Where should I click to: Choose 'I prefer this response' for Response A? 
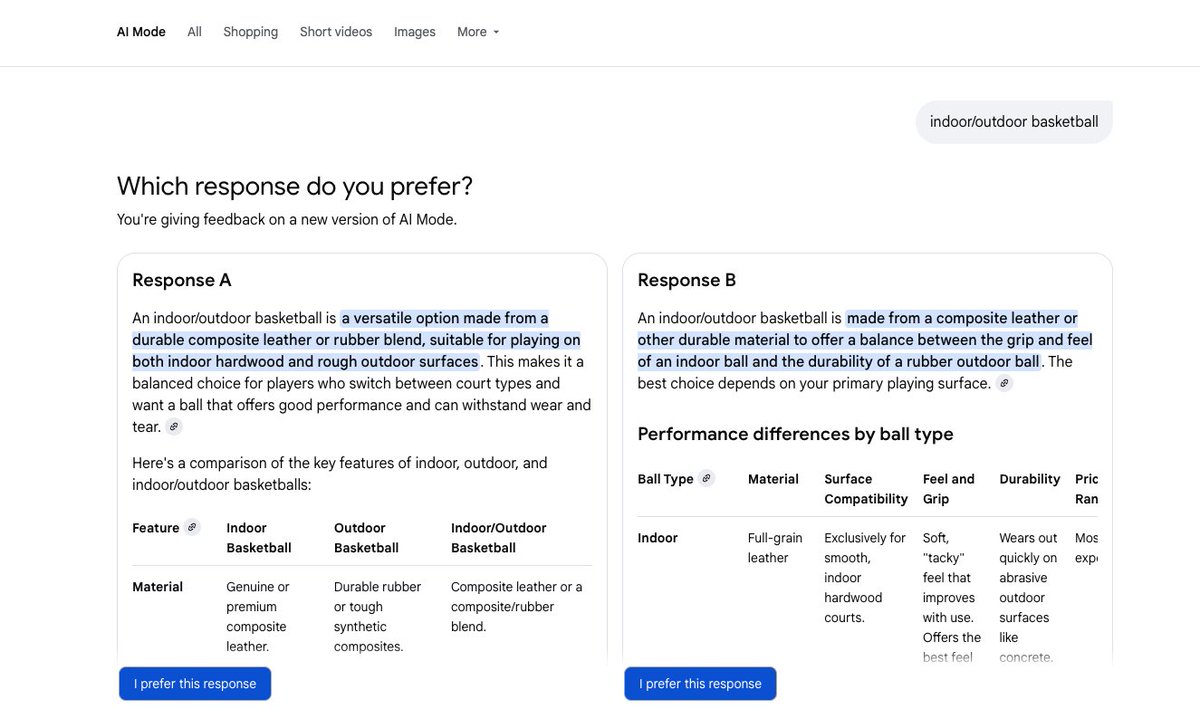click(x=195, y=684)
